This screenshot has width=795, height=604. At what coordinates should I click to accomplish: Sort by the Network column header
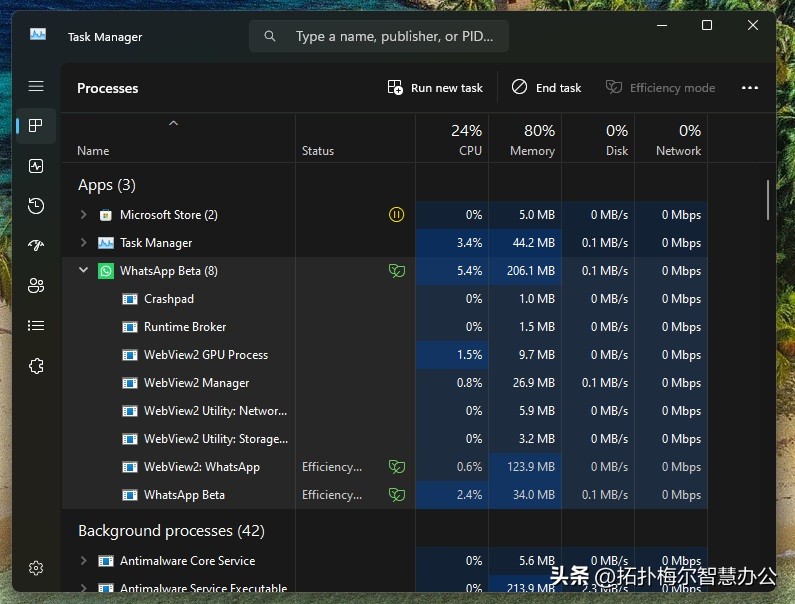coord(671,139)
